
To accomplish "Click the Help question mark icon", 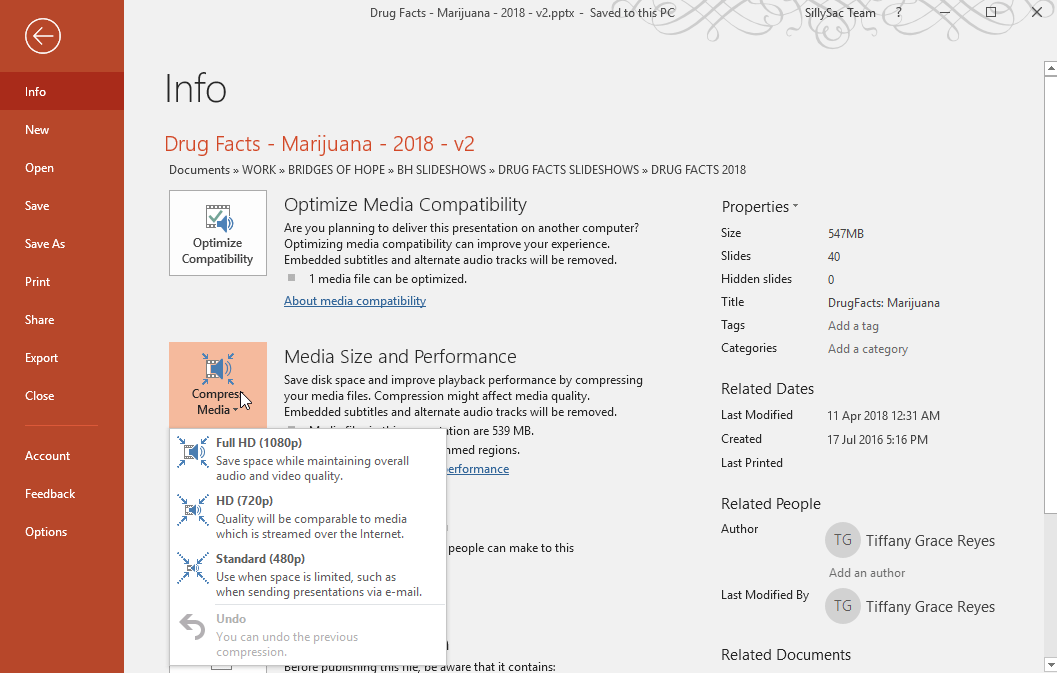I will [899, 12].
